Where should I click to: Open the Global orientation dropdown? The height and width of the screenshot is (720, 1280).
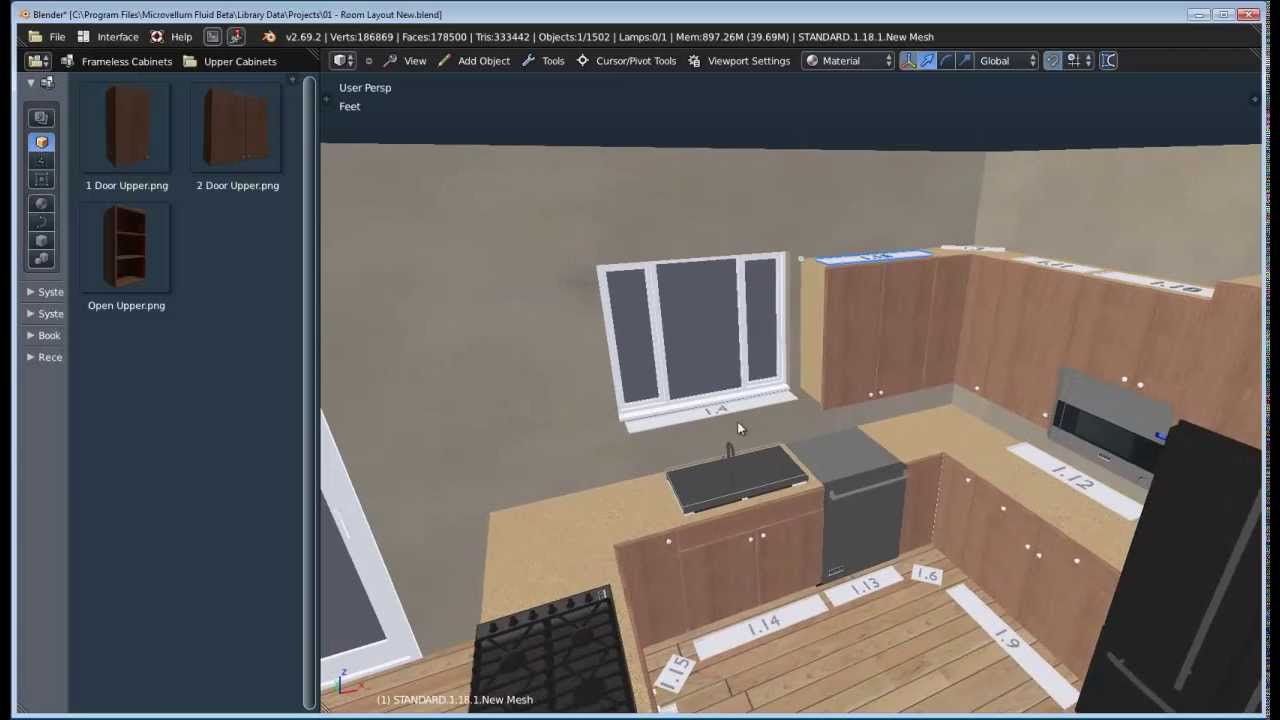[x=1006, y=61]
